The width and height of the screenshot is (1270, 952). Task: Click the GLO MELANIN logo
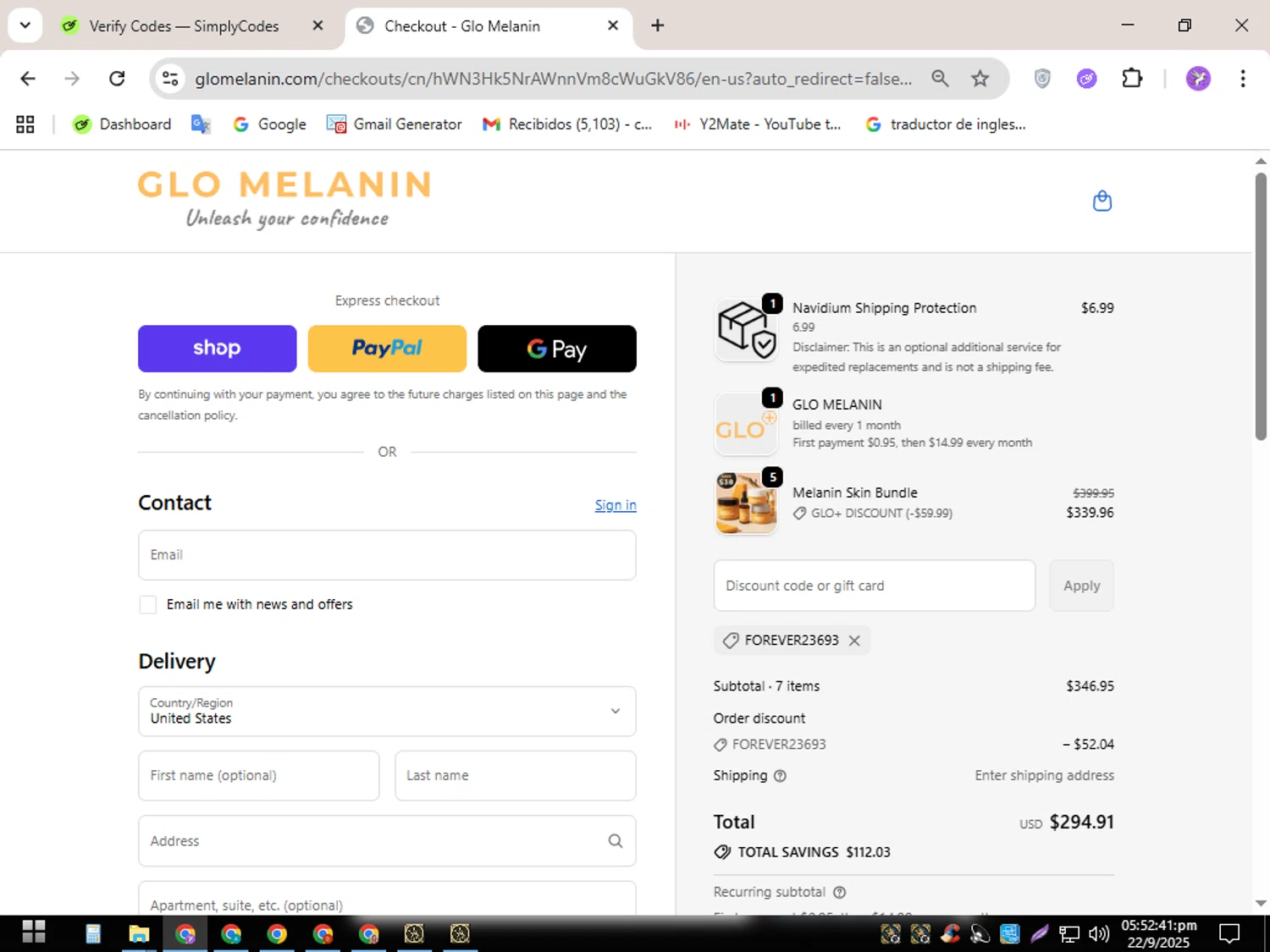click(284, 199)
